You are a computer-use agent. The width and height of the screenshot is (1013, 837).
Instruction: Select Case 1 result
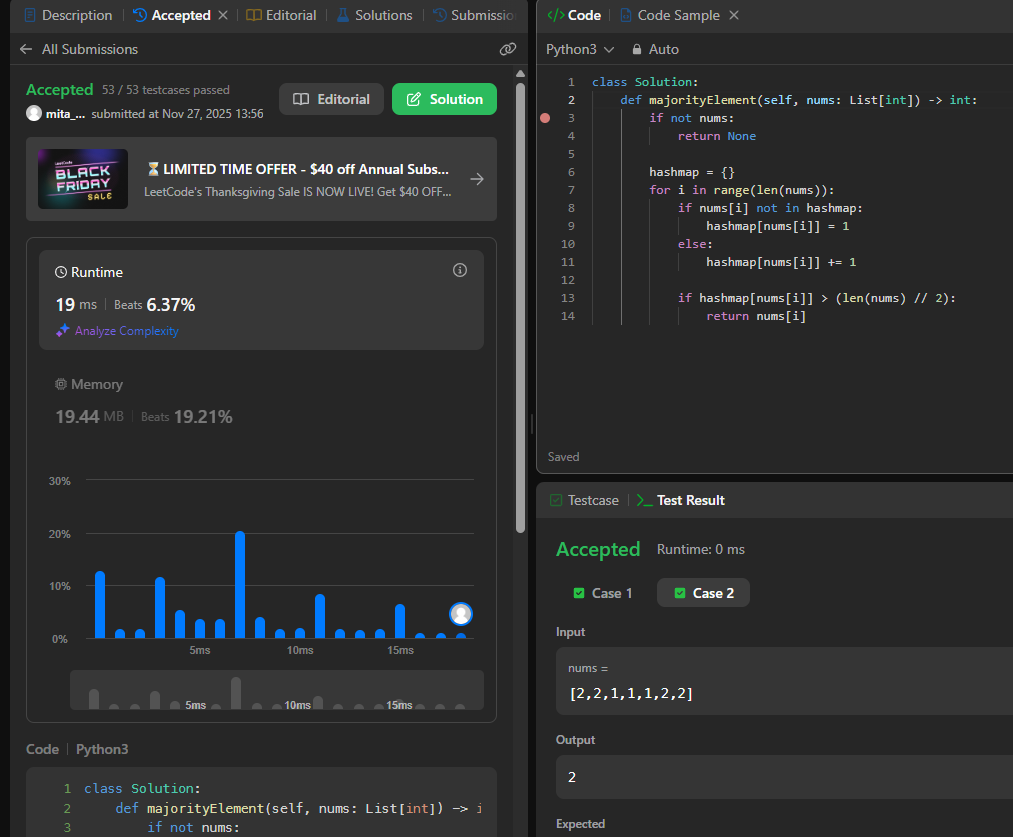[x=603, y=593]
